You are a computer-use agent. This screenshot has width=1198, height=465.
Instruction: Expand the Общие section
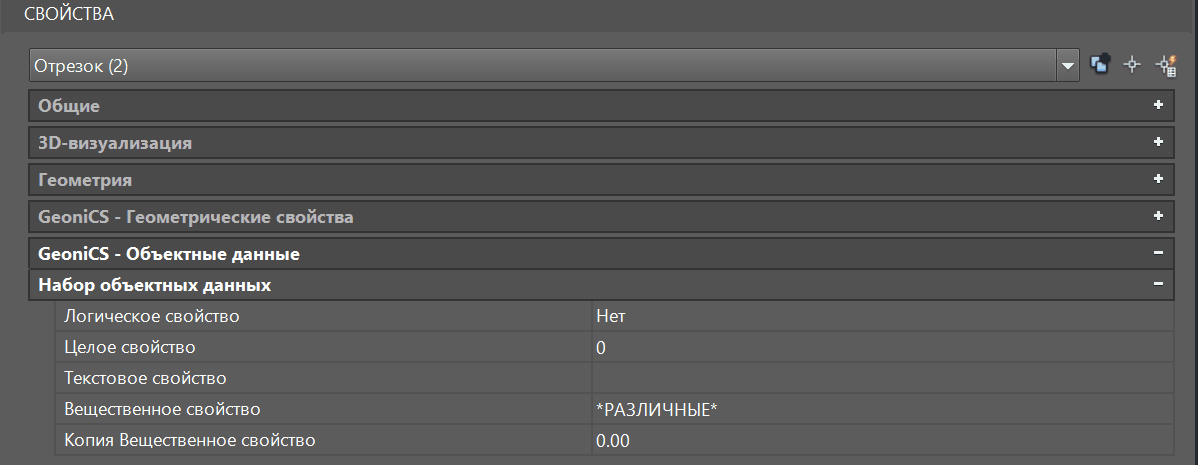pos(1158,105)
